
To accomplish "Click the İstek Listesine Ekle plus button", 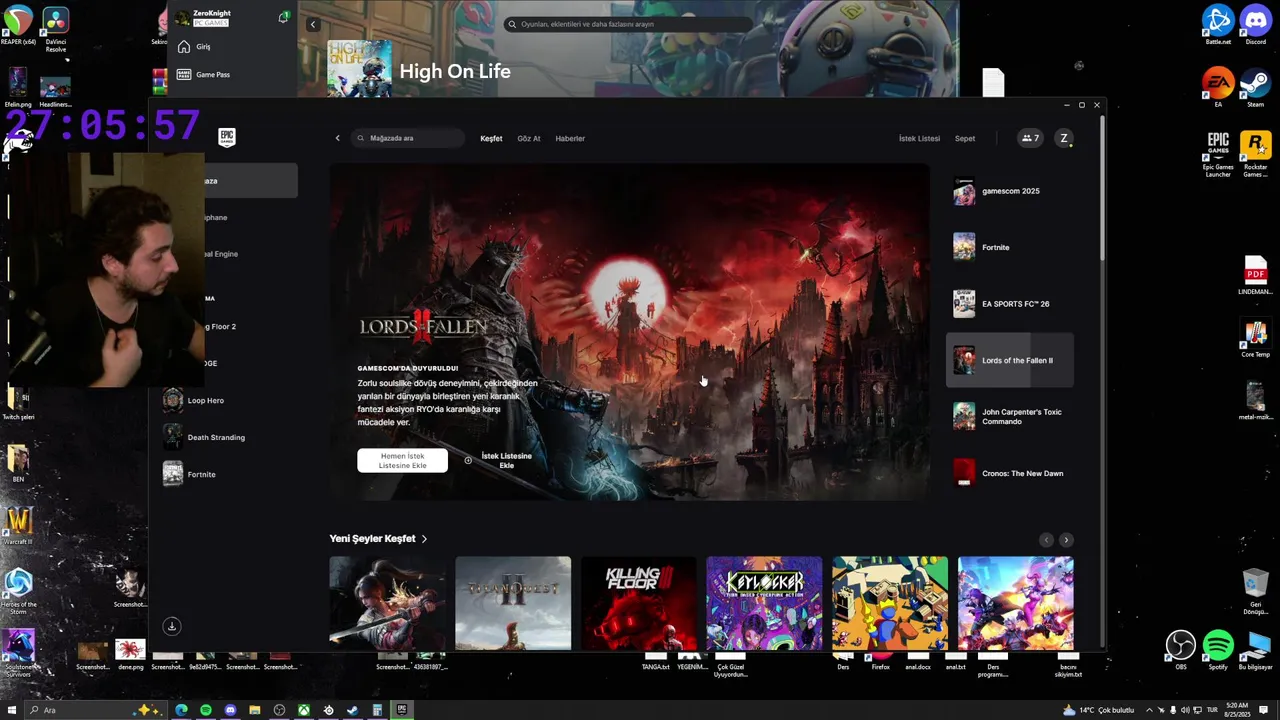I will pyautogui.click(x=499, y=460).
